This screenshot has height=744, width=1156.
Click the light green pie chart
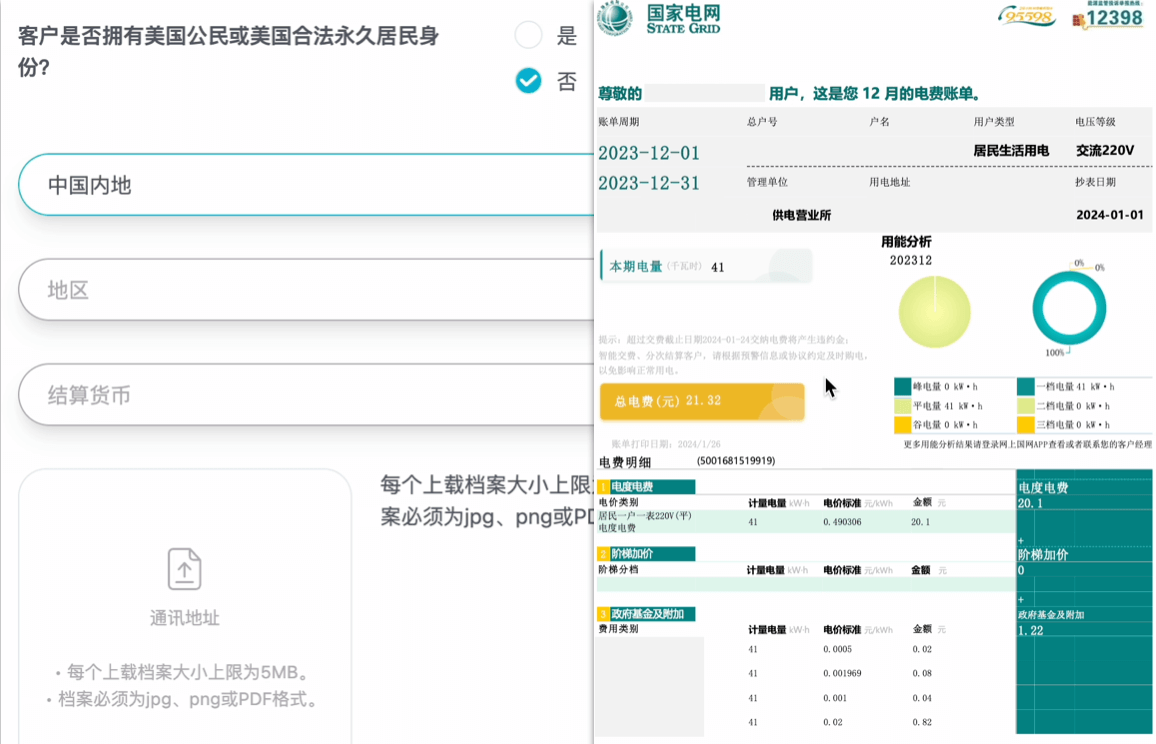click(934, 311)
